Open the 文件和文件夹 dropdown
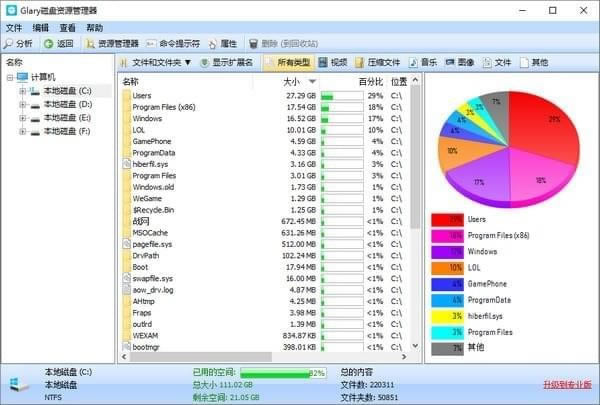 155,62
